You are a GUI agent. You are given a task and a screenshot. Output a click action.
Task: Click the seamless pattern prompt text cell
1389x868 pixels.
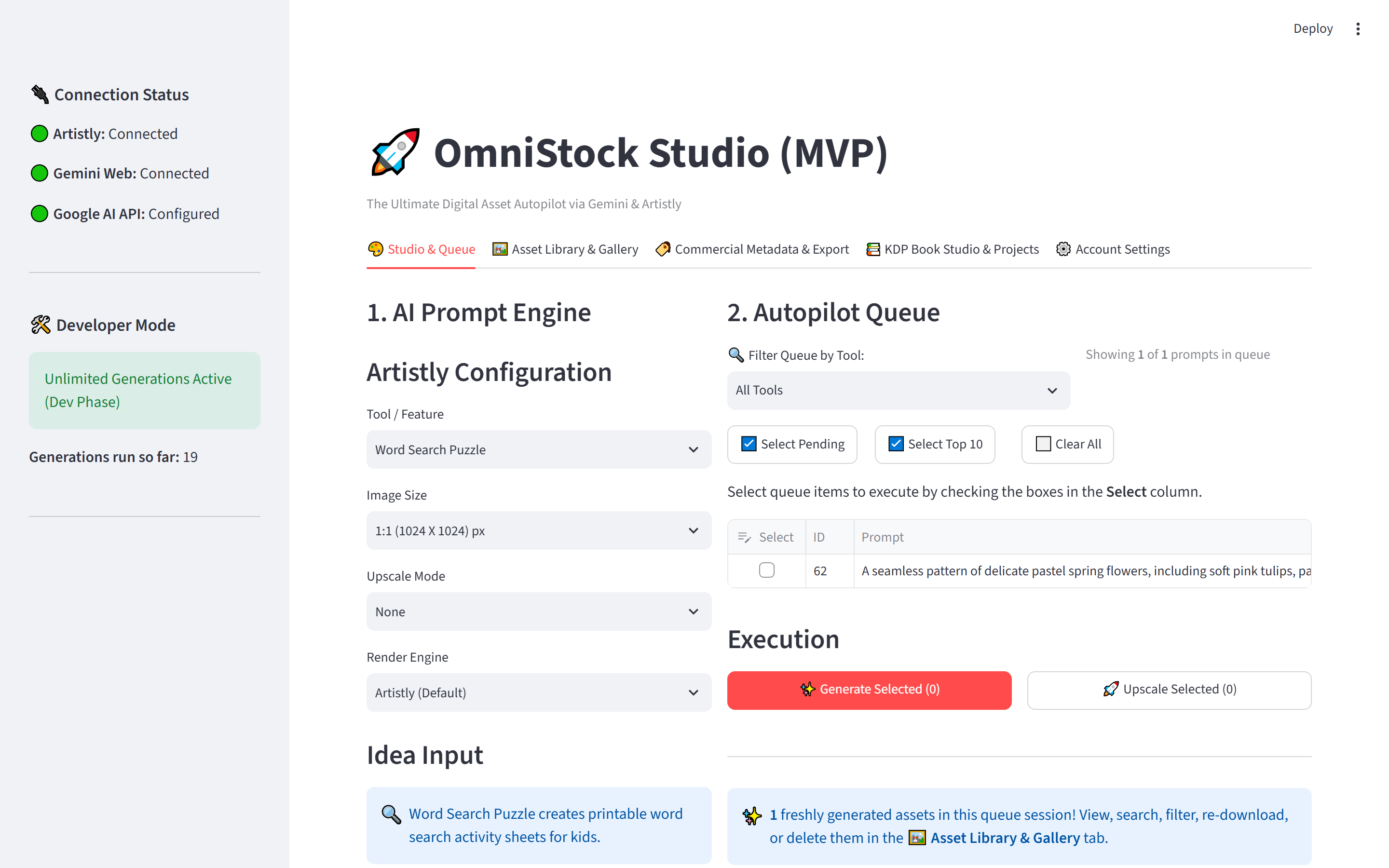click(1082, 571)
